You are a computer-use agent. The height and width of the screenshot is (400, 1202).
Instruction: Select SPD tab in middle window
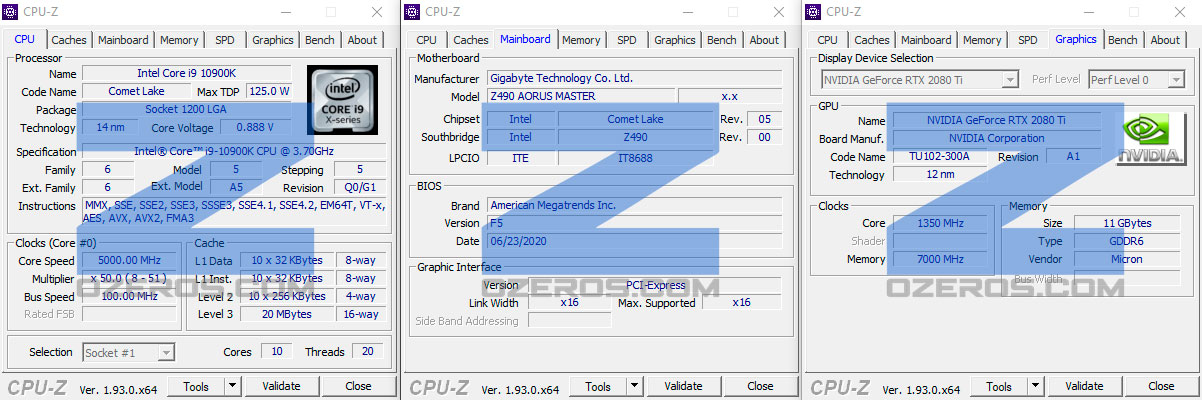pos(627,40)
